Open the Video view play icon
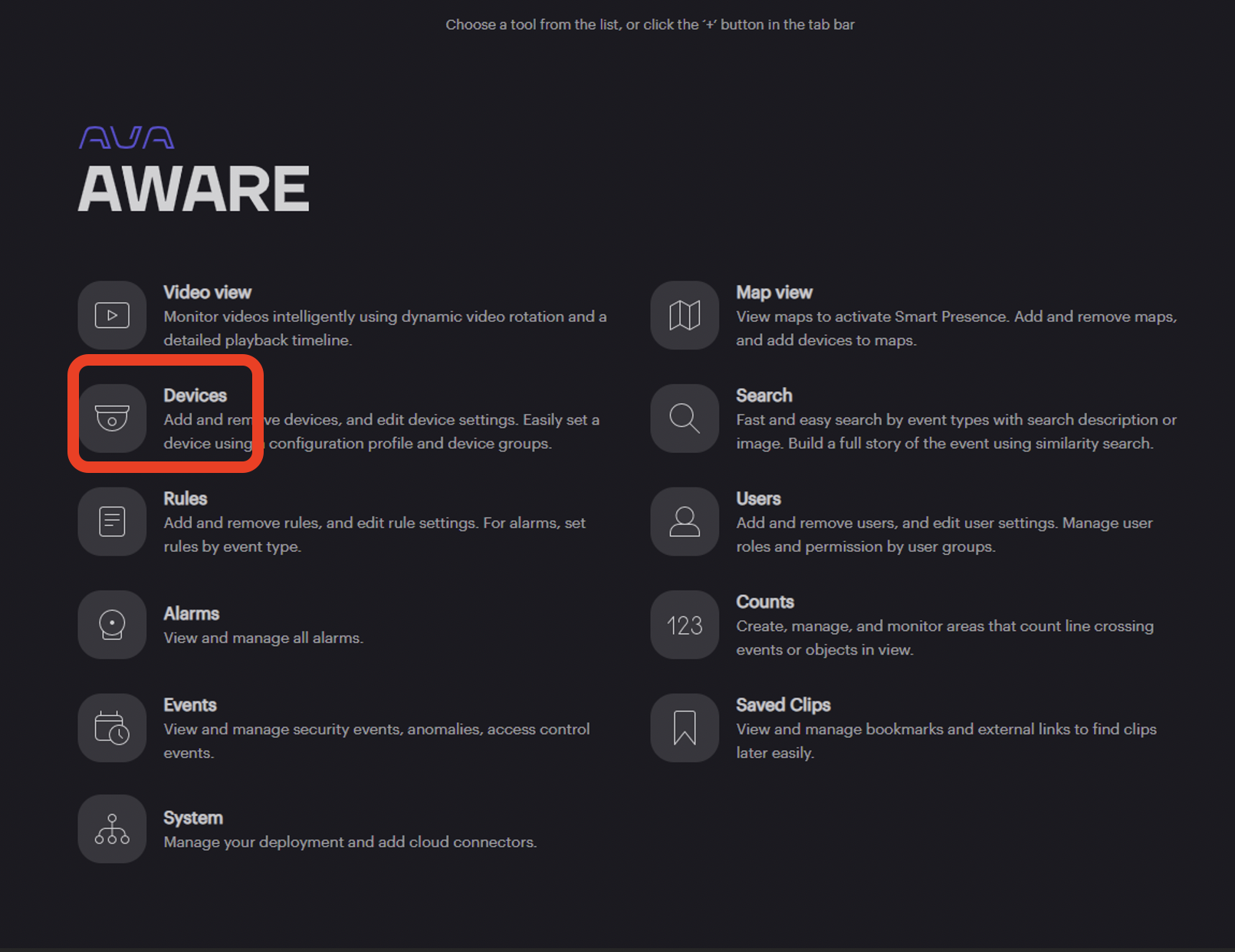The height and width of the screenshot is (952, 1235). (112, 315)
